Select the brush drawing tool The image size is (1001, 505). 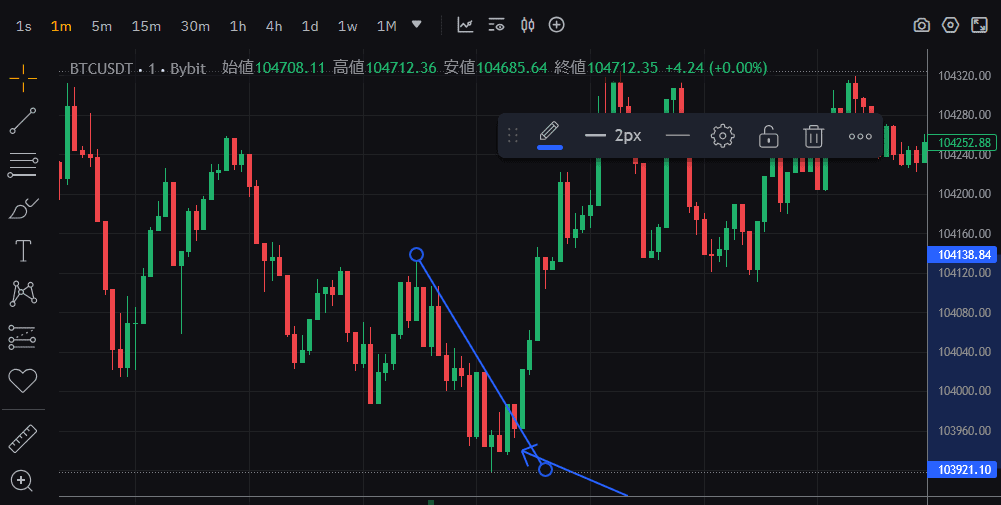point(22,208)
